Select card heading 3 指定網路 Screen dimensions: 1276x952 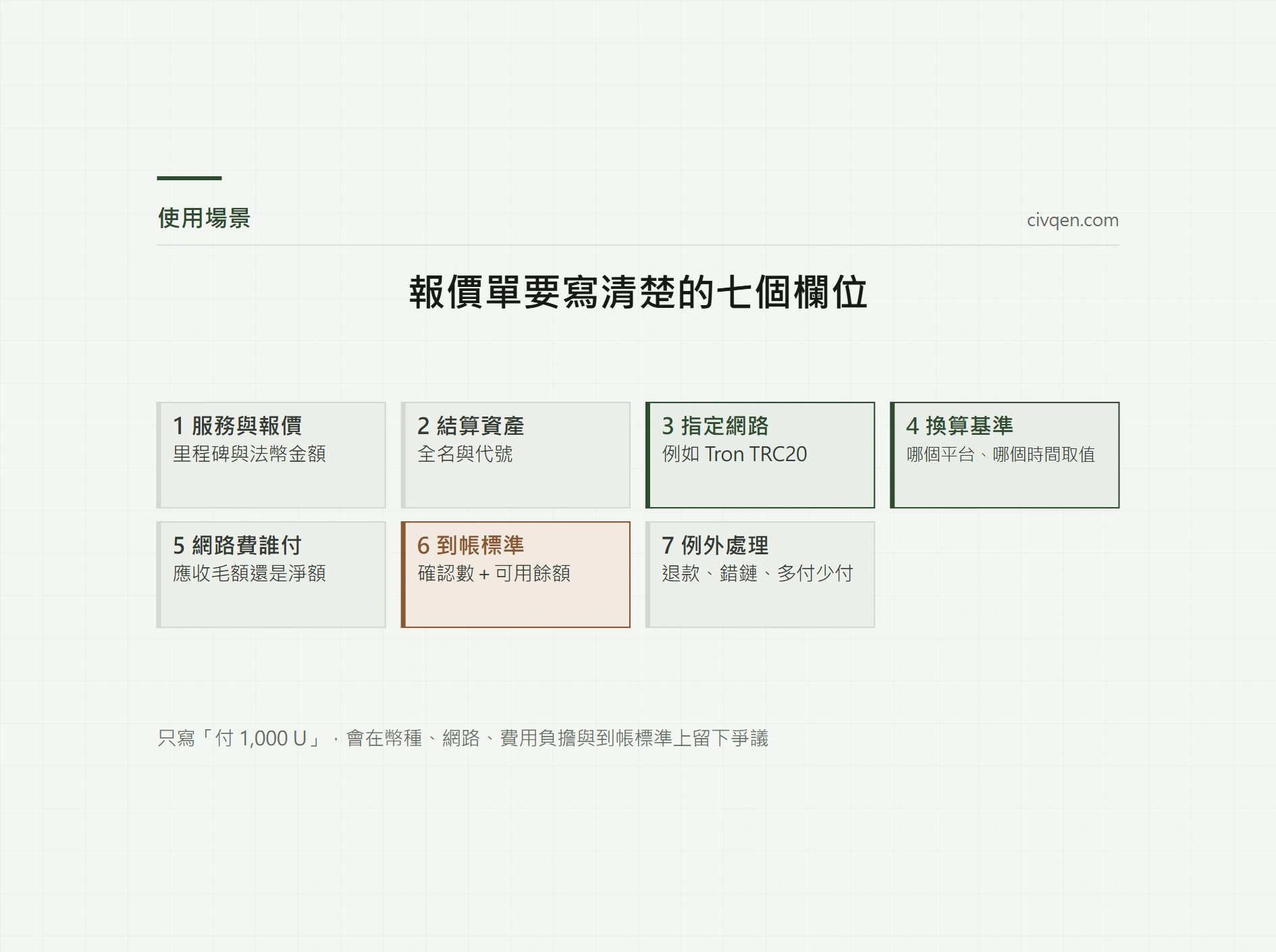pos(715,425)
